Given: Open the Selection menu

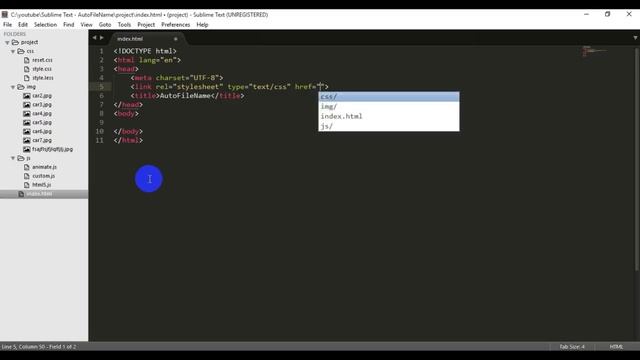Looking at the screenshot, I should coord(45,25).
